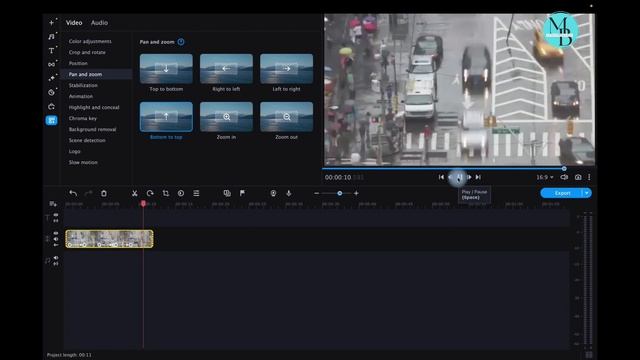Mute the audio track speaker icon
The image size is (640, 360).
tap(56, 258)
